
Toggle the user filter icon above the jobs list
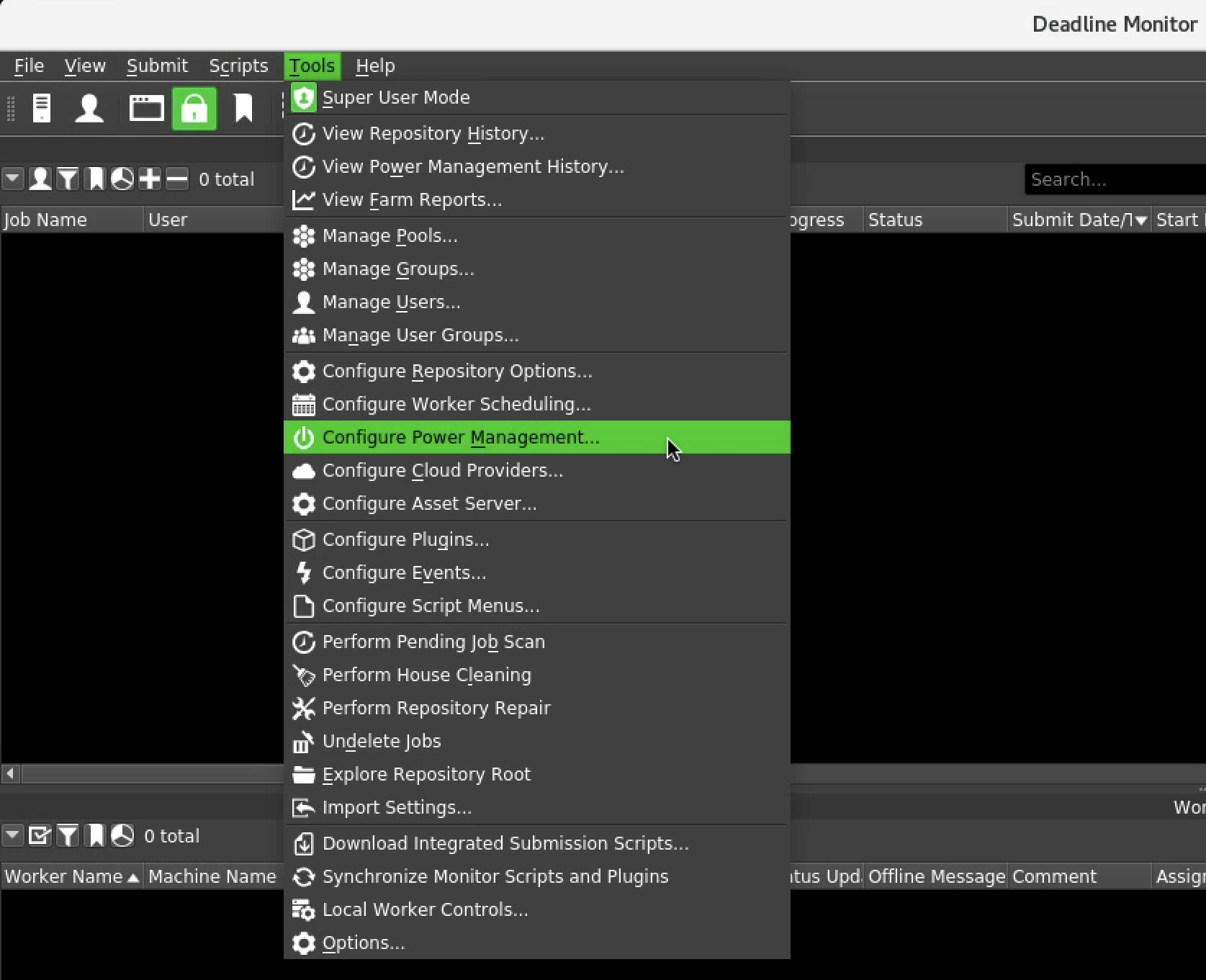tap(40, 179)
